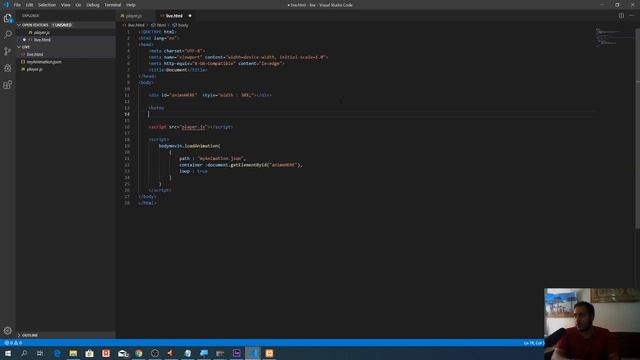Launch Microsoft Edge from the taskbar
640x360 pixels.
click(57, 353)
